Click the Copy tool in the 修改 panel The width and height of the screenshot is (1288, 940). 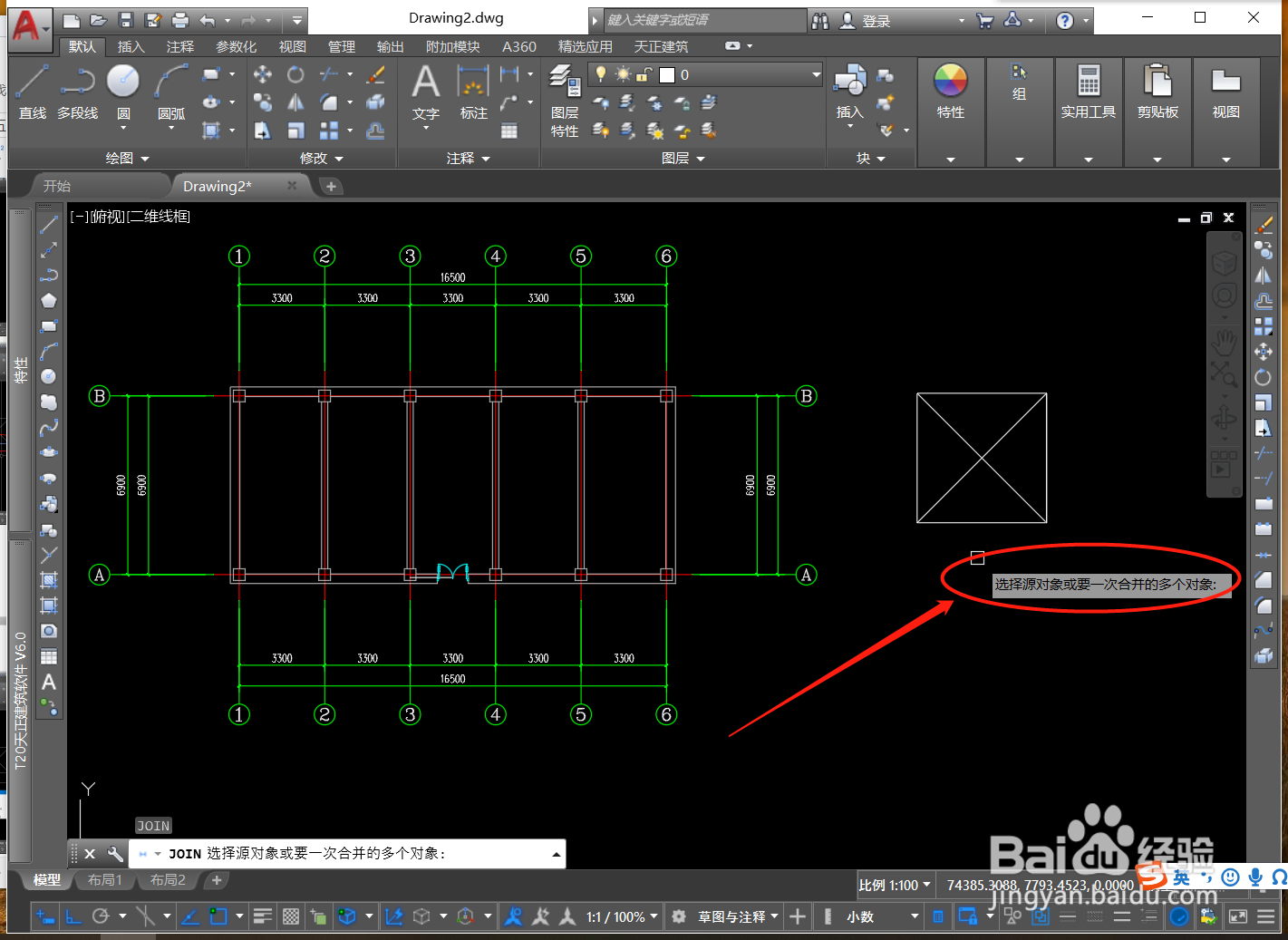(263, 102)
